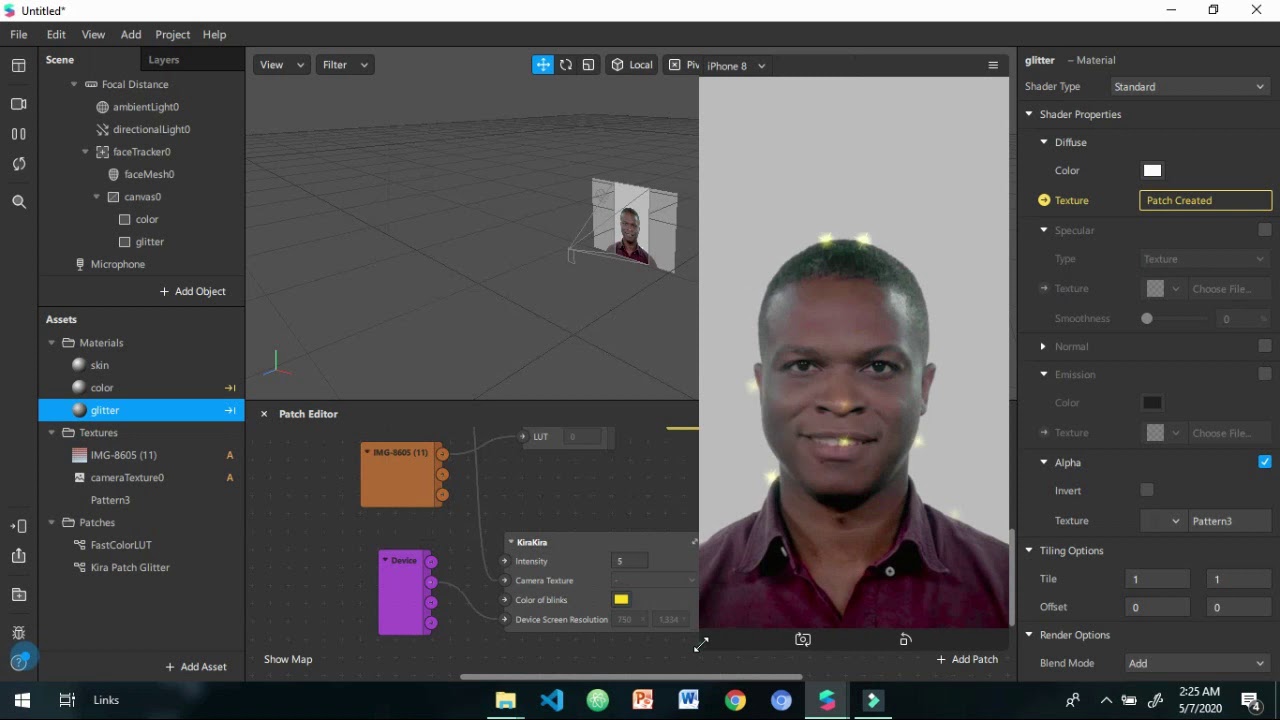Open Microsoft Word from the taskbar
The image size is (1280, 720).
pyautogui.click(x=689, y=700)
